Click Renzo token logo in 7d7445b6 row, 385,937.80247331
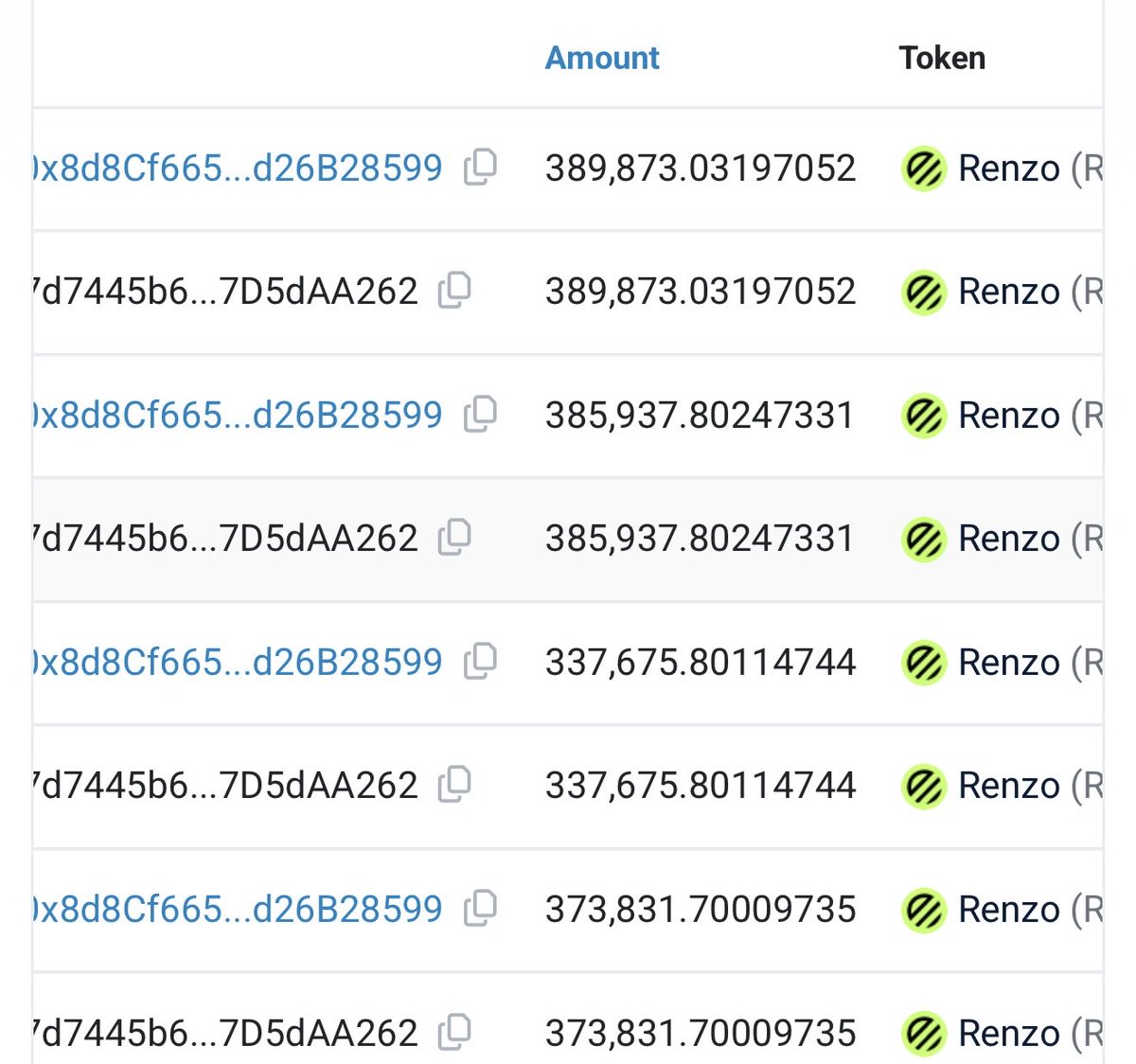 coord(924,539)
